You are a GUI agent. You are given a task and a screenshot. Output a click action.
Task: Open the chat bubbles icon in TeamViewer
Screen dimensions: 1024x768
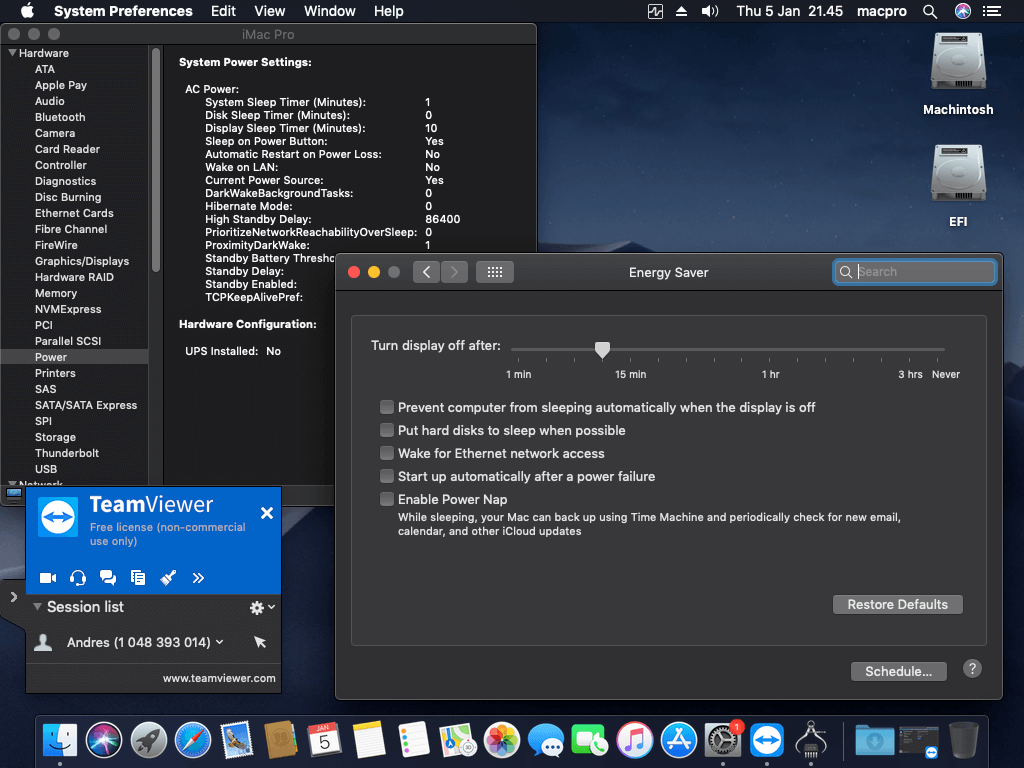[x=108, y=578]
